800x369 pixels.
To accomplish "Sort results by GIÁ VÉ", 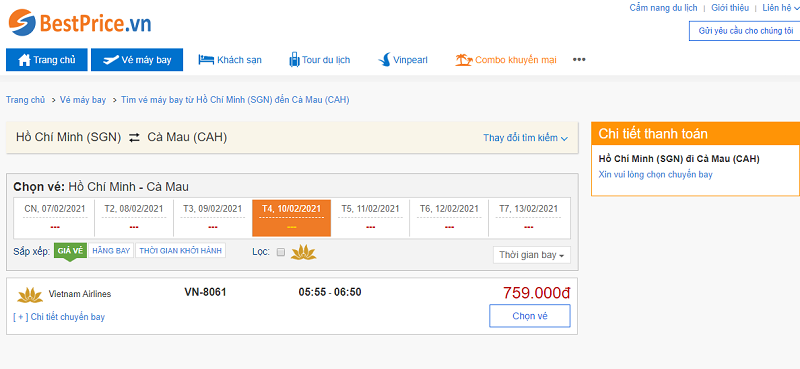I will [70, 251].
